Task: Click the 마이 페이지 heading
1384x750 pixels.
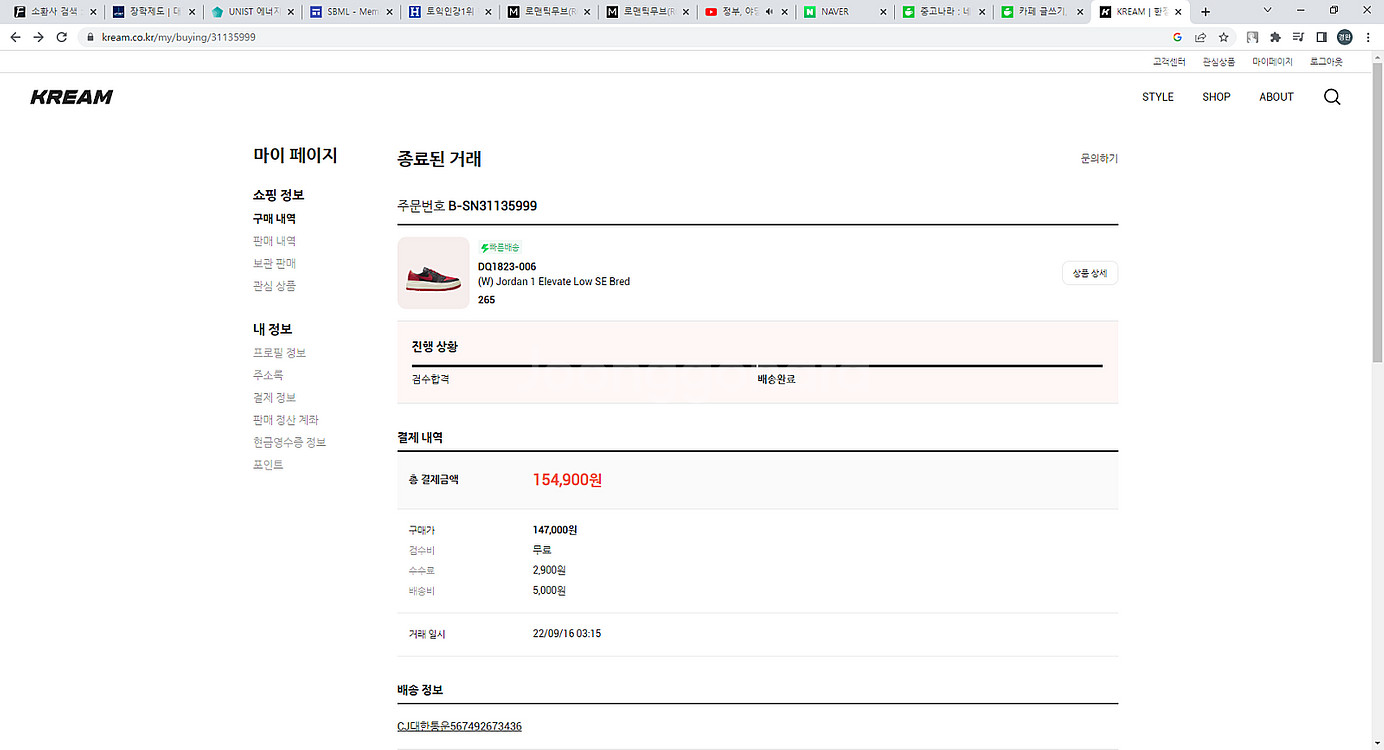Action: 295,155
